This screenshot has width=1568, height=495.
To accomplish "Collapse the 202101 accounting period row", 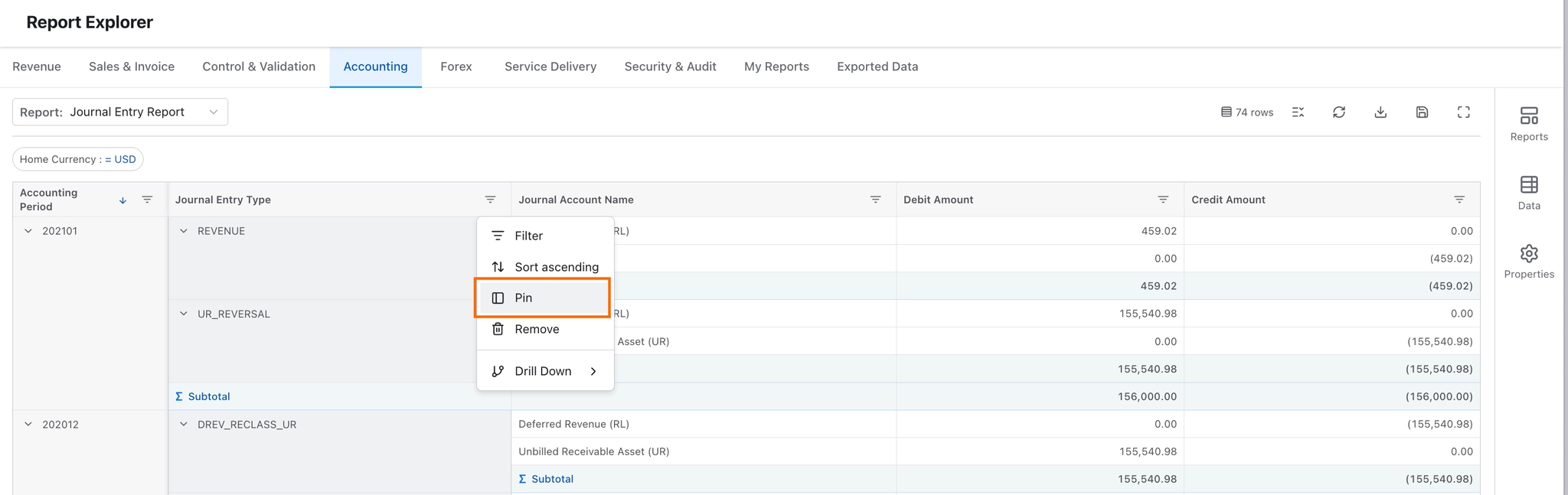I will click(x=28, y=231).
